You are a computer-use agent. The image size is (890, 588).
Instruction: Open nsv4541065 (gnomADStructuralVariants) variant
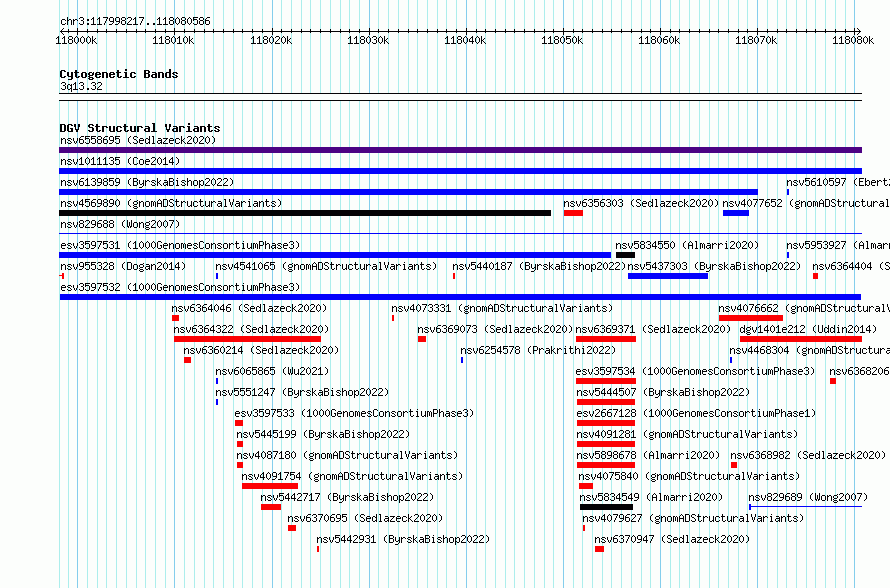[326, 266]
